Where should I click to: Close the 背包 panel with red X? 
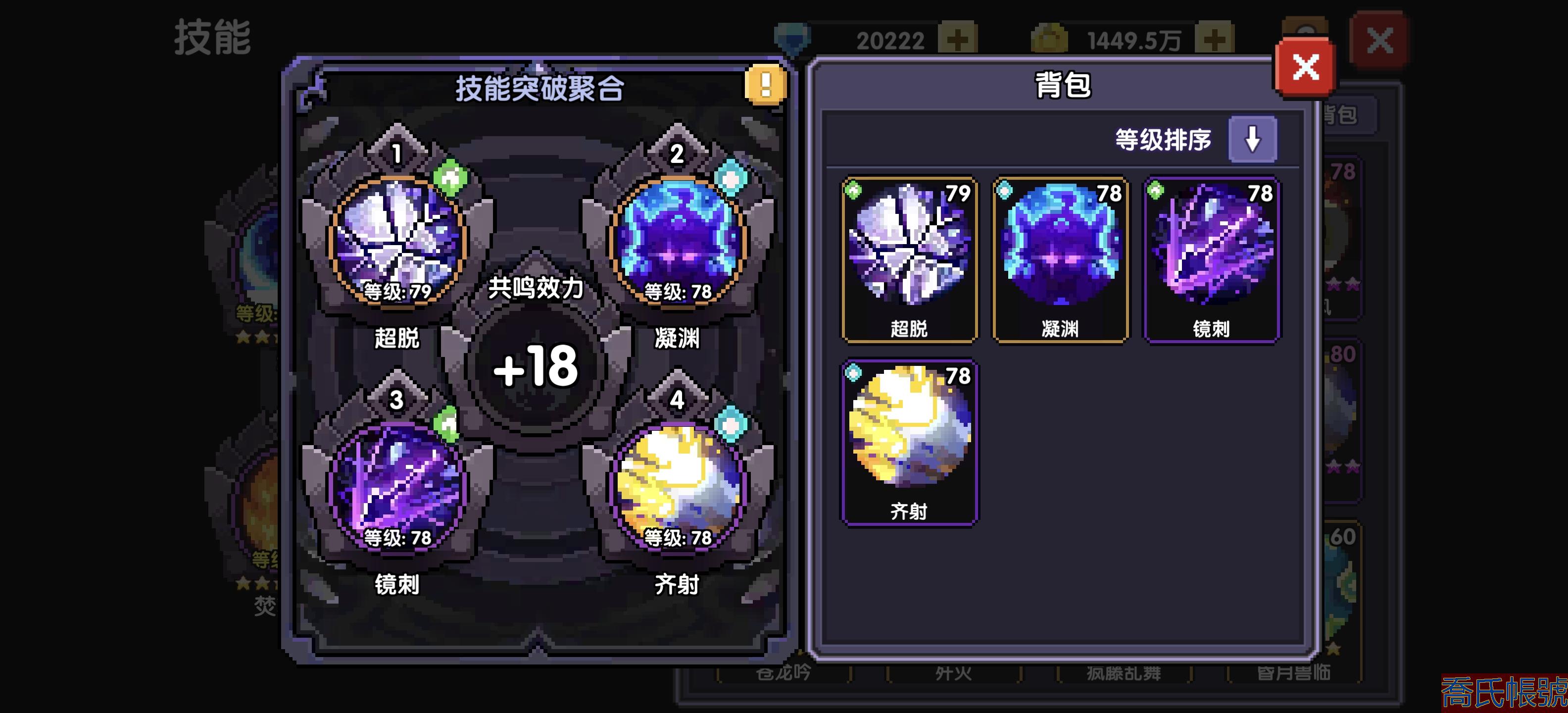[1306, 67]
